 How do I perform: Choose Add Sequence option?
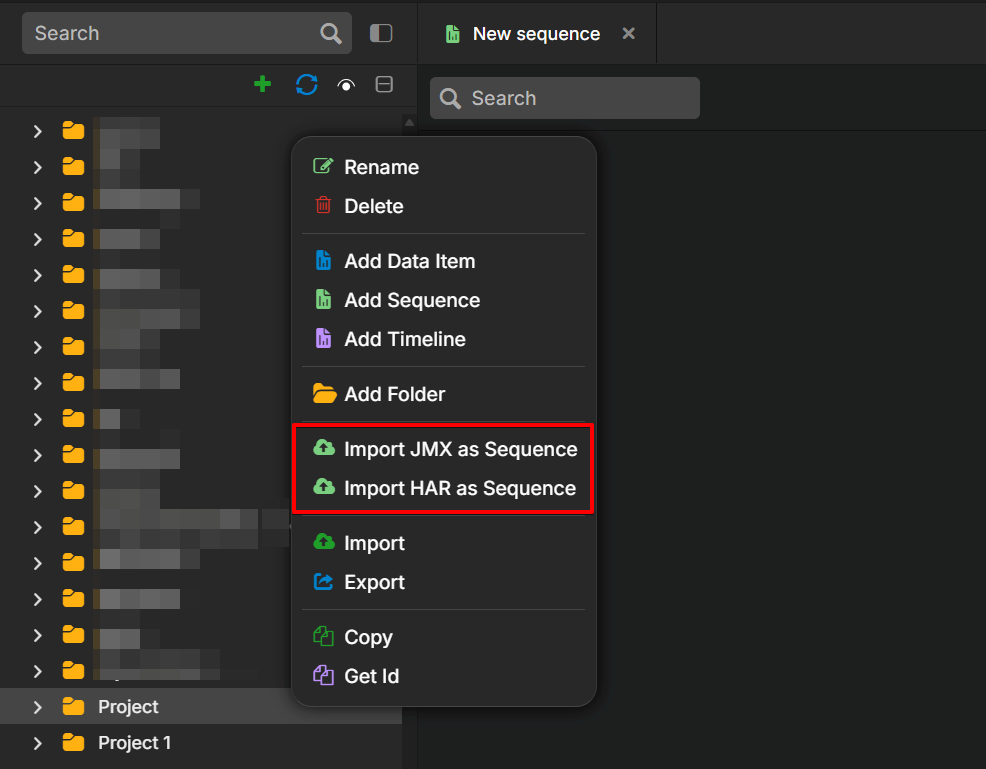(x=412, y=300)
